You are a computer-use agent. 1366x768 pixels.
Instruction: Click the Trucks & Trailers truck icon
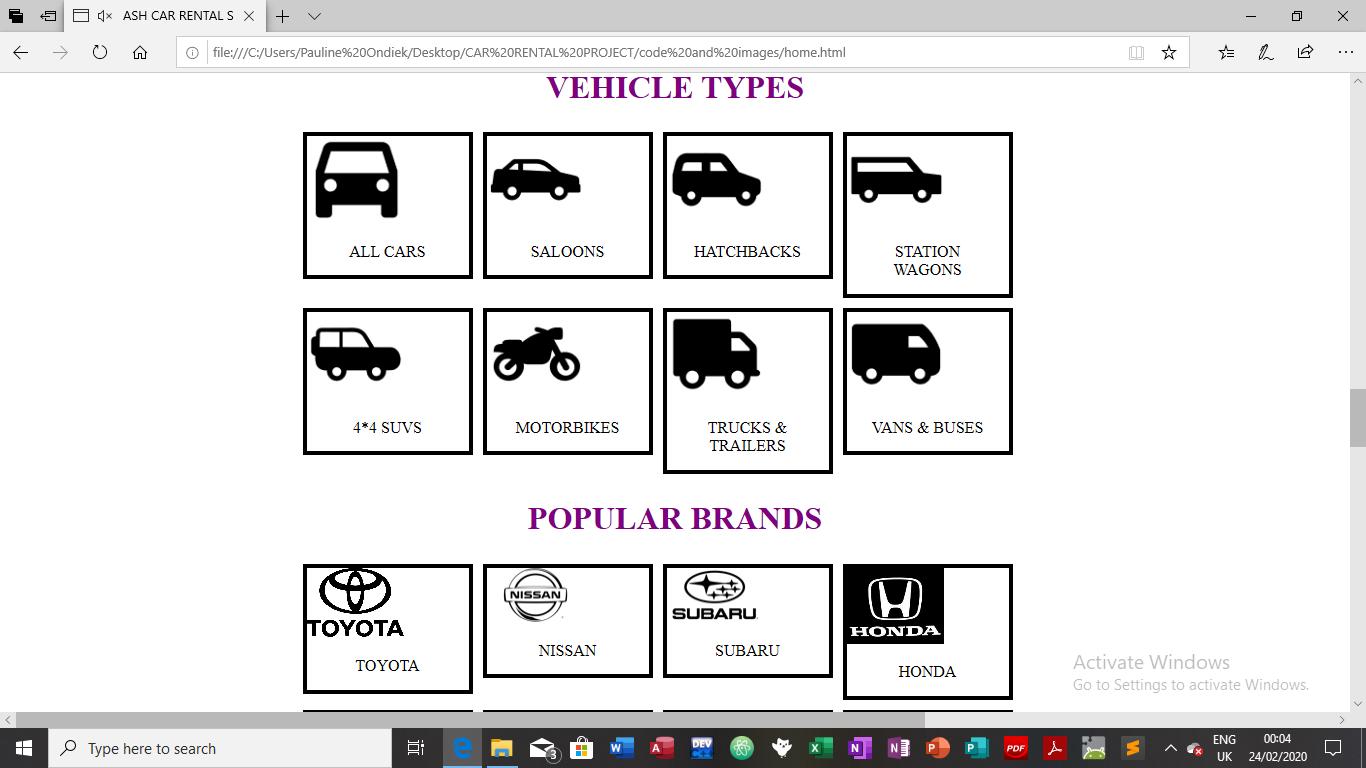point(716,354)
